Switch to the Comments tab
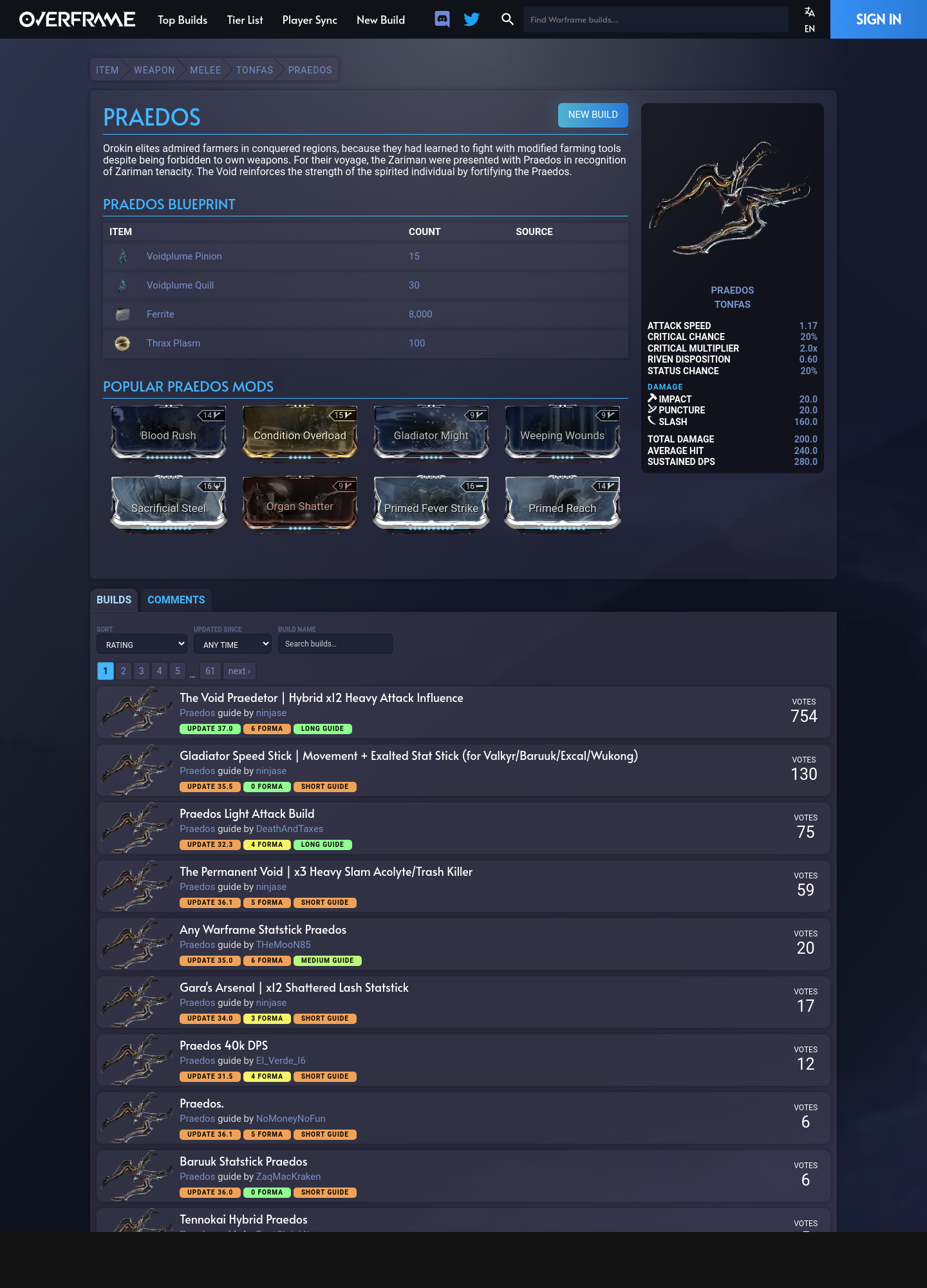Image resolution: width=927 pixels, height=1288 pixels. click(176, 600)
